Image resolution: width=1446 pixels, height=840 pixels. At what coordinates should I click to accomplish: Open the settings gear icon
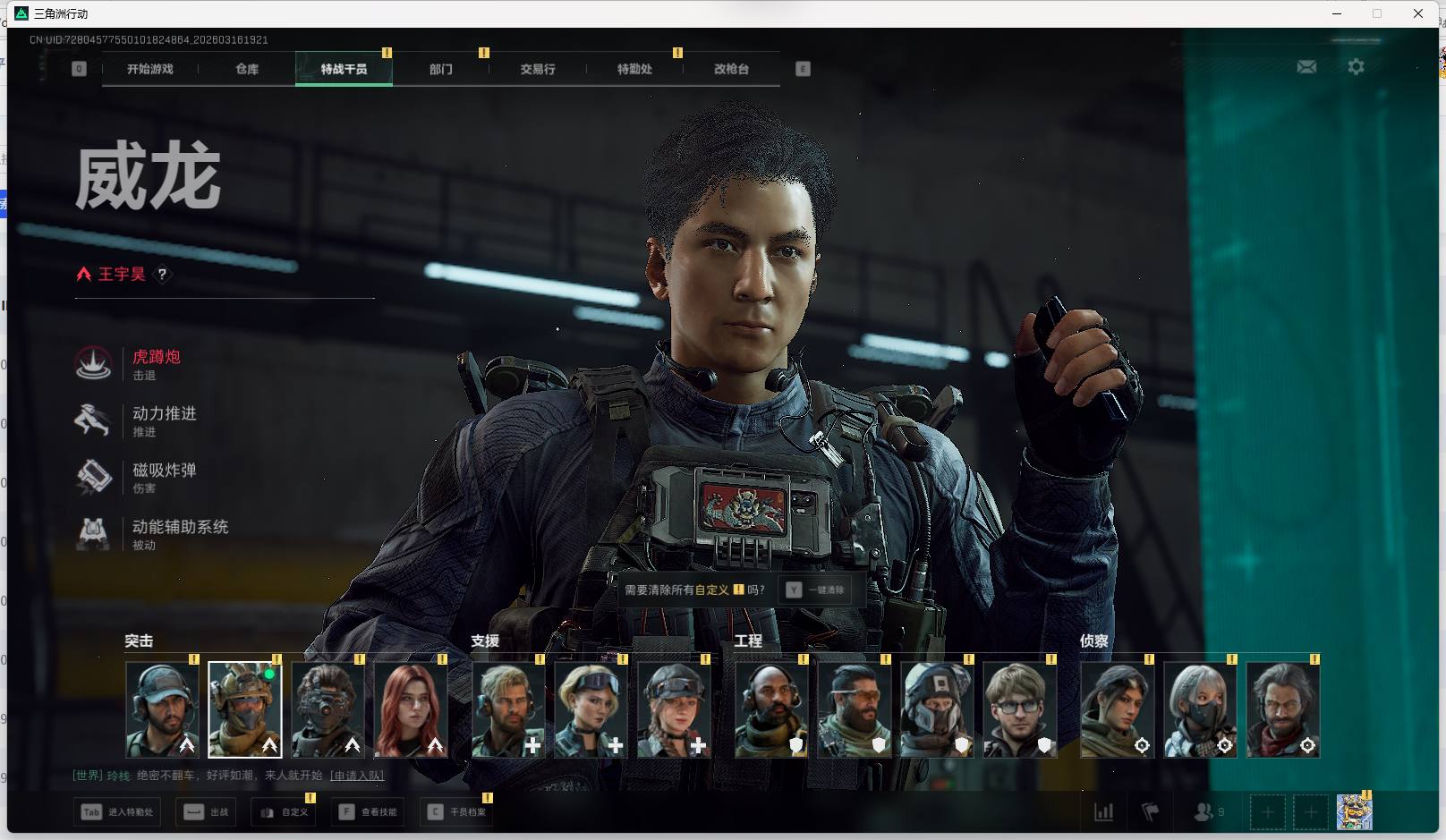point(1356,67)
